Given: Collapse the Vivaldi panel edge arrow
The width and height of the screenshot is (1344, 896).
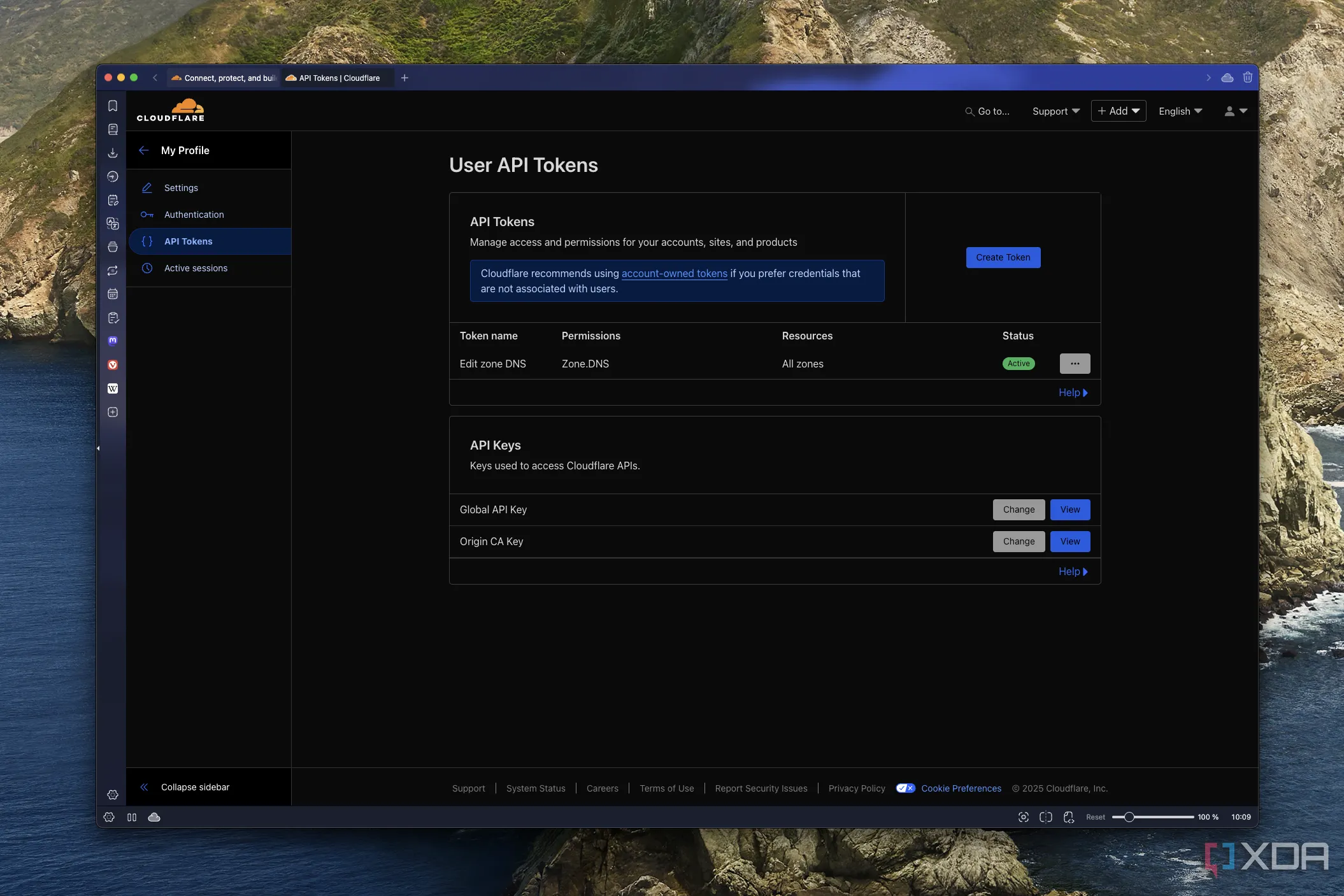Looking at the screenshot, I should tap(98, 448).
